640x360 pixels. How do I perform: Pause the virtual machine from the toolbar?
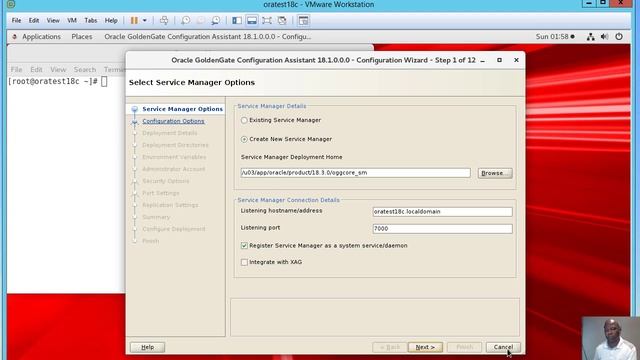point(134,20)
